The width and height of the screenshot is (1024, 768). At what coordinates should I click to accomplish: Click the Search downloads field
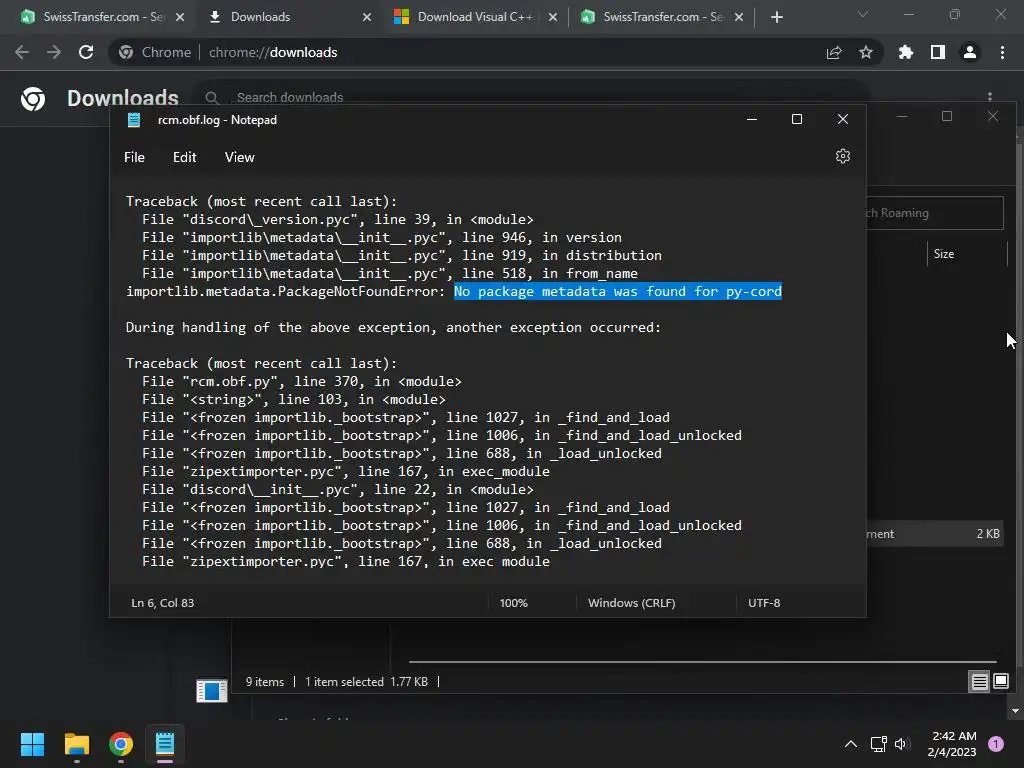(532, 97)
